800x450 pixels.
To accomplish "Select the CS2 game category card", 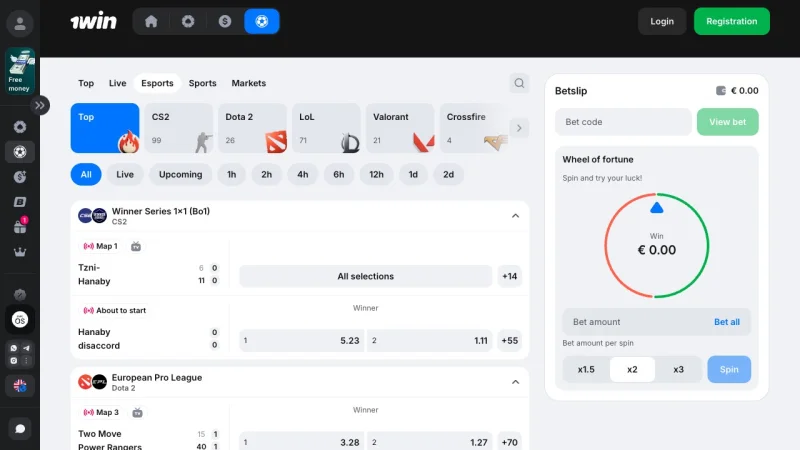I will click(x=179, y=128).
